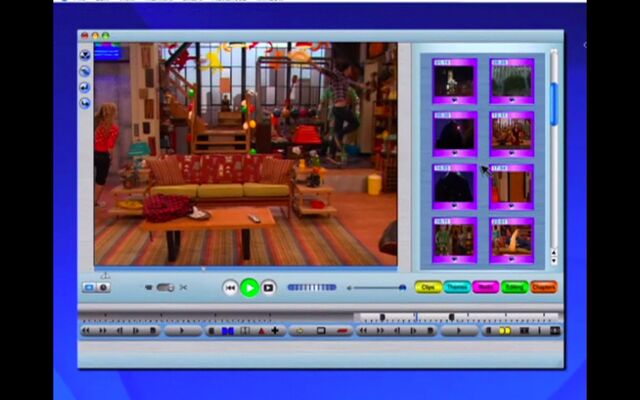Click the black plus icon in bottom toolbar
This screenshot has width=640, height=400.
pyautogui.click(x=275, y=331)
